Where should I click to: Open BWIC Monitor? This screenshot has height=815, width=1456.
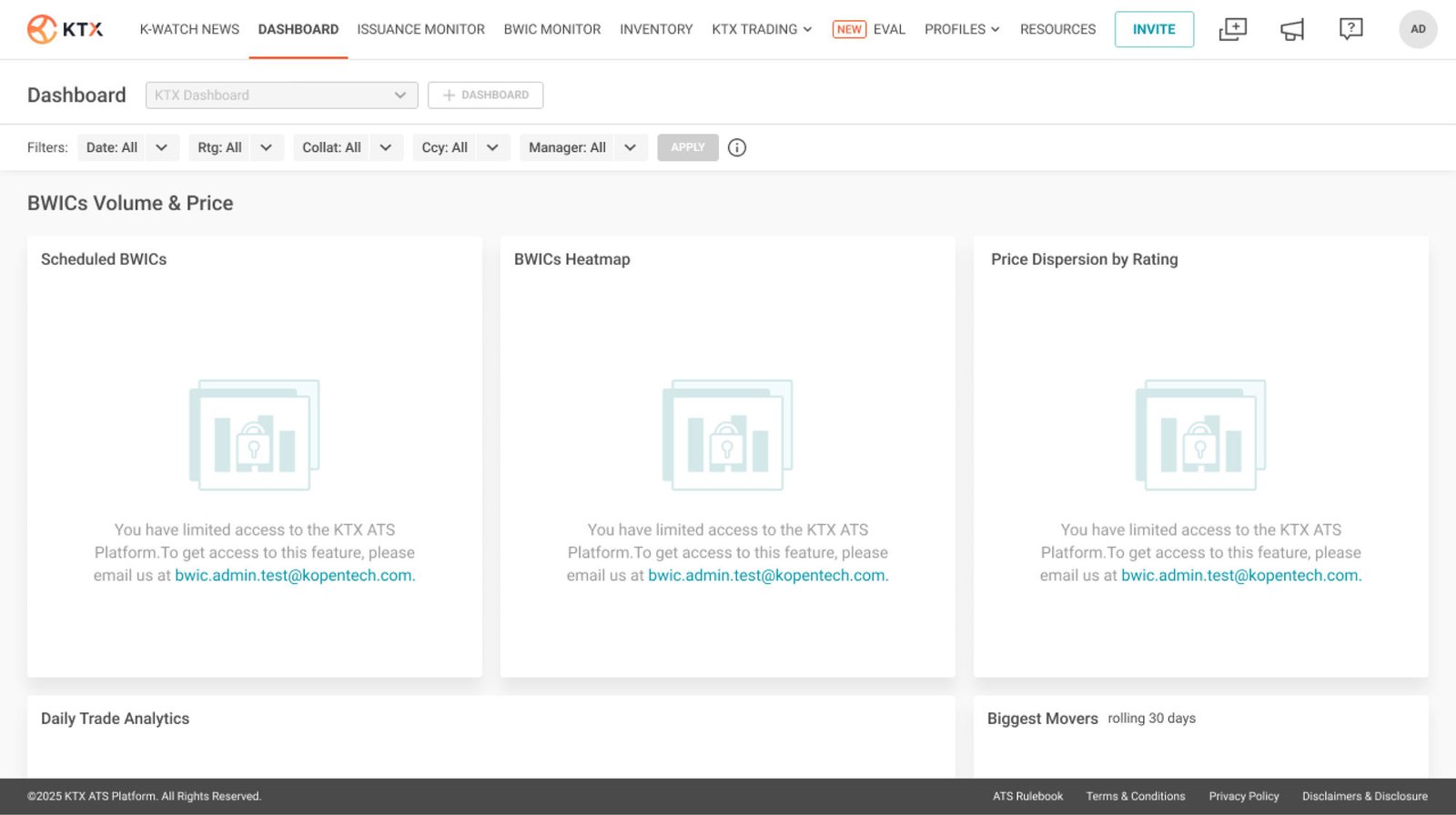552,29
